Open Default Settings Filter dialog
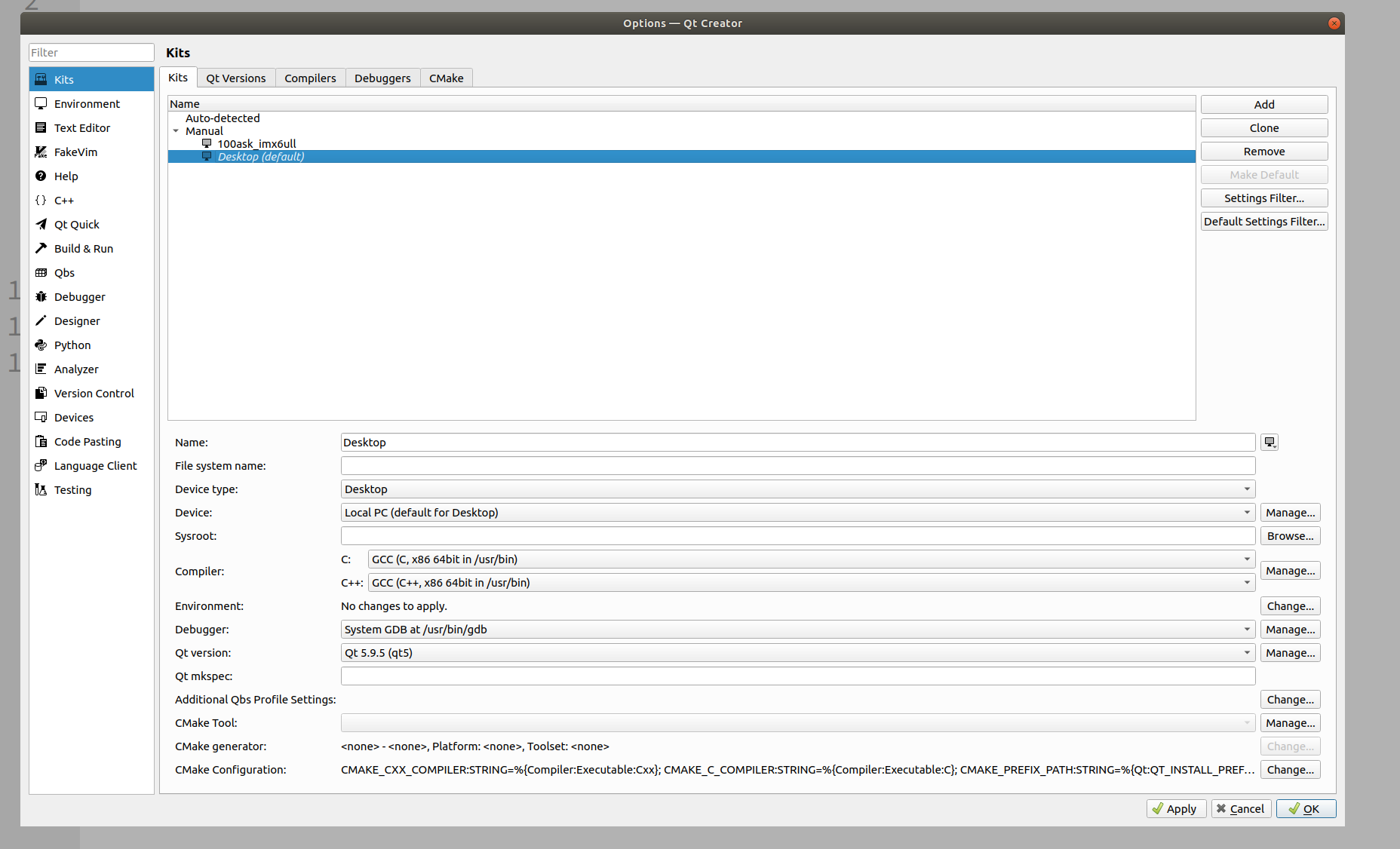Screen dimensions: 1400x849 coord(1264,222)
